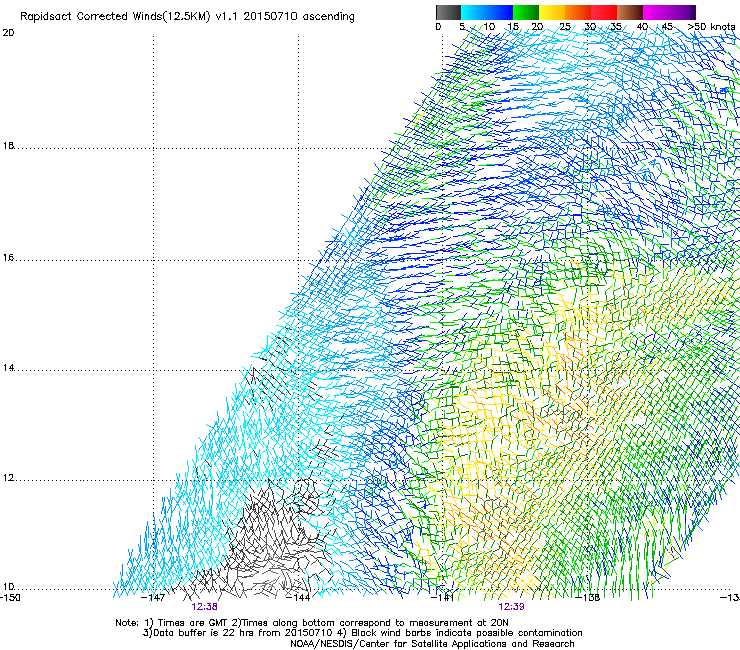Click the 'NOAA/NESDIS/Center for Satellite Applications' credit
Screen dimensions: 740x650
432,644
